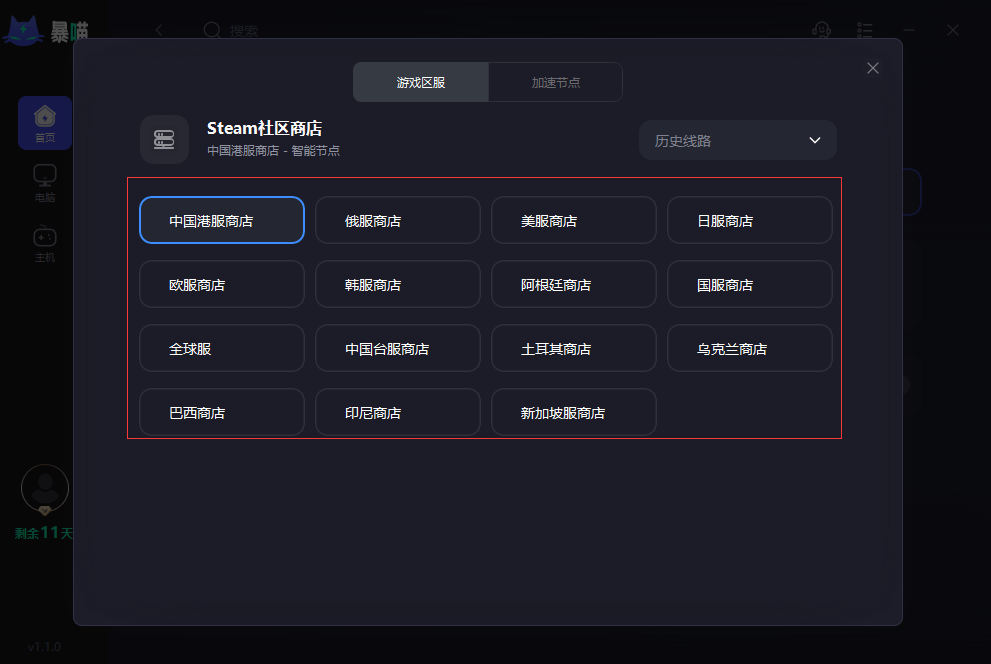Open the list menu icon in title bar
Screen dimensions: 991x664
pos(866,30)
